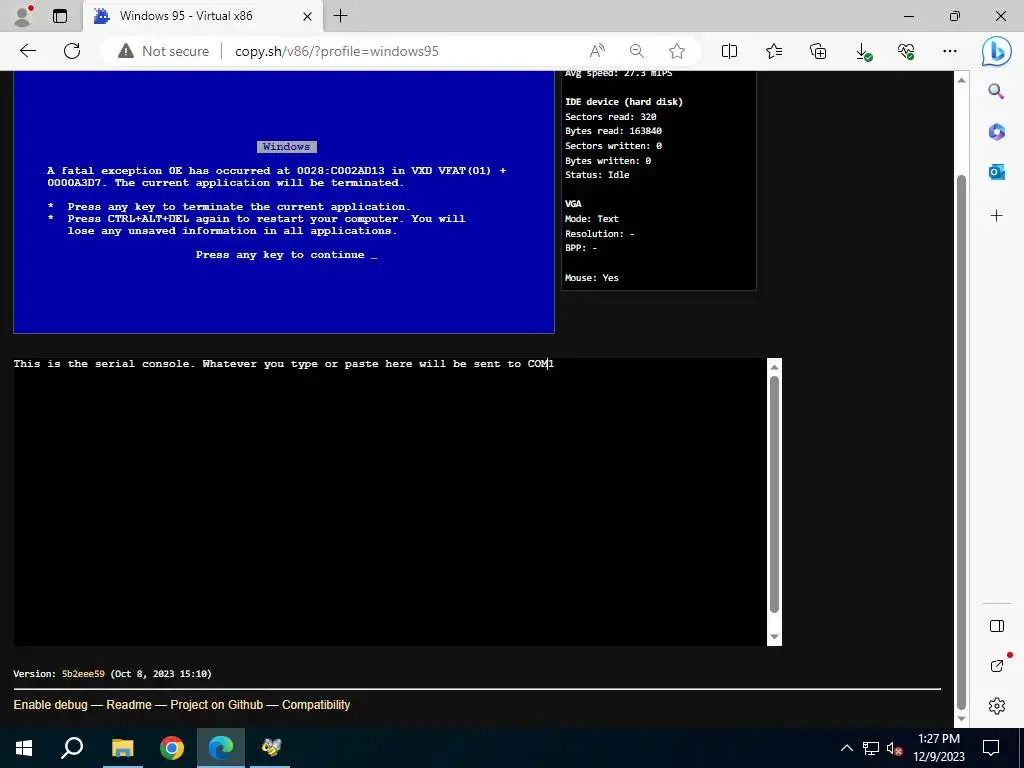Click the muted volume tray icon

pyautogui.click(x=894, y=748)
